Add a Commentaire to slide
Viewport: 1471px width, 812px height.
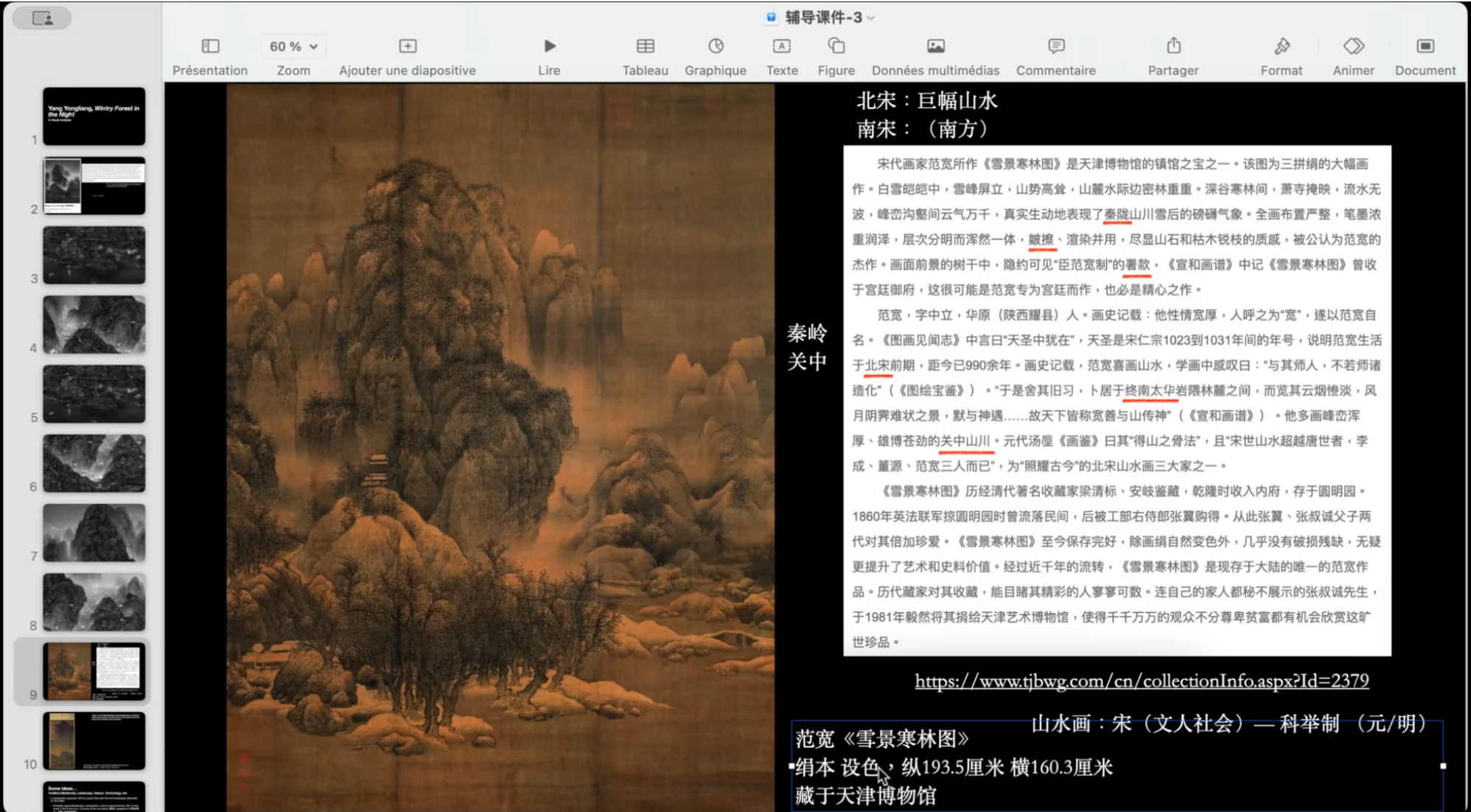[1055, 46]
